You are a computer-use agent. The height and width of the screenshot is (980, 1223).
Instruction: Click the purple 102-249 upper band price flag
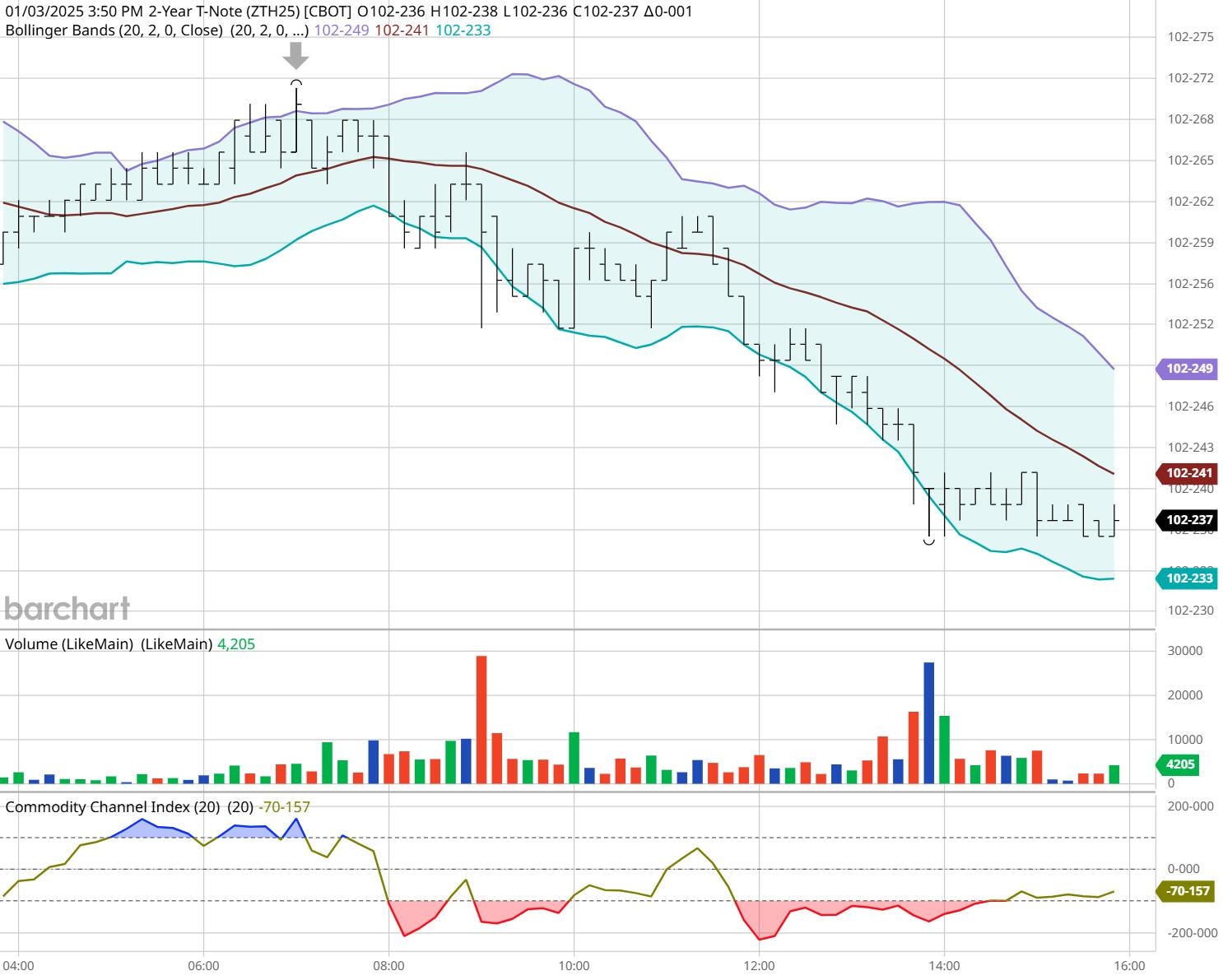(1188, 369)
